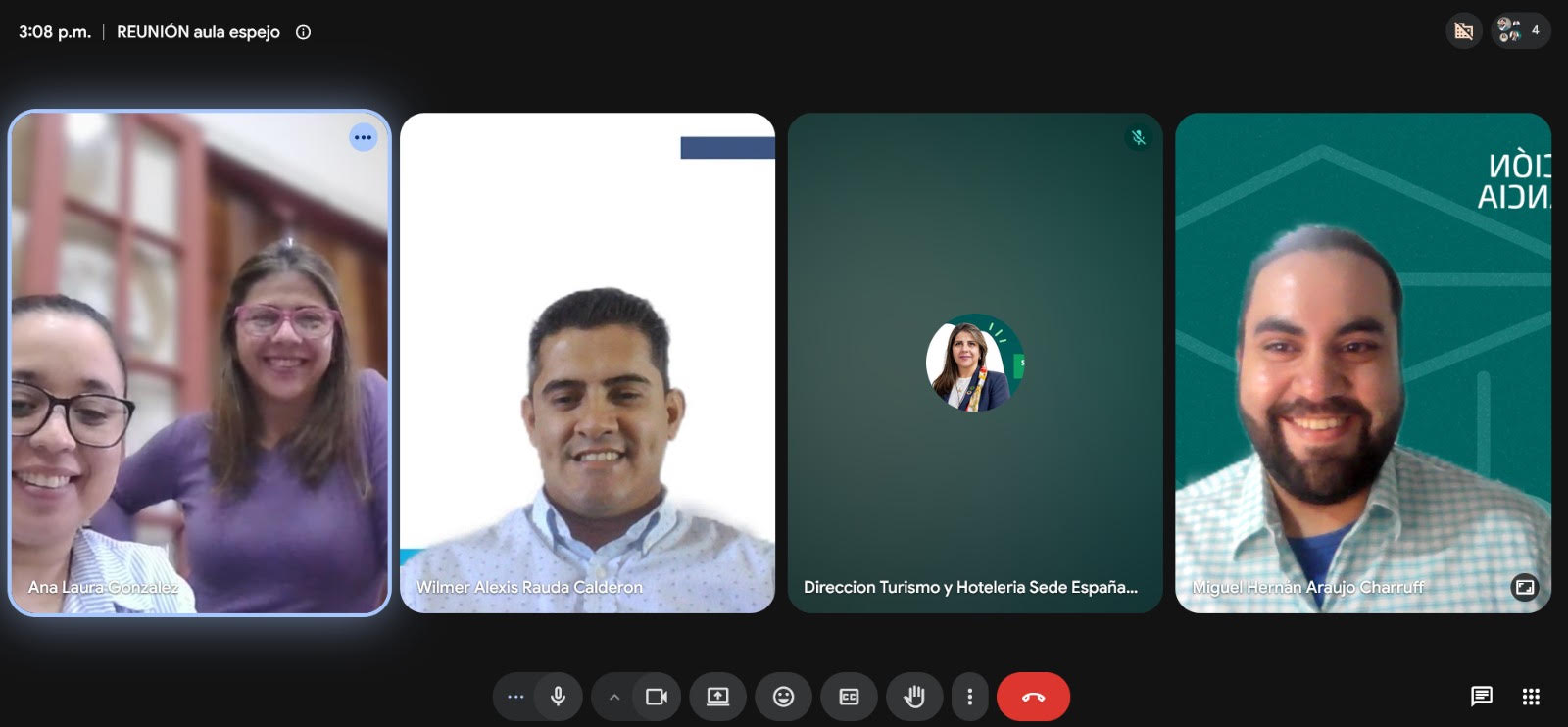Expand video settings chevron
Viewport: 1568px width, 727px height.
click(x=614, y=697)
